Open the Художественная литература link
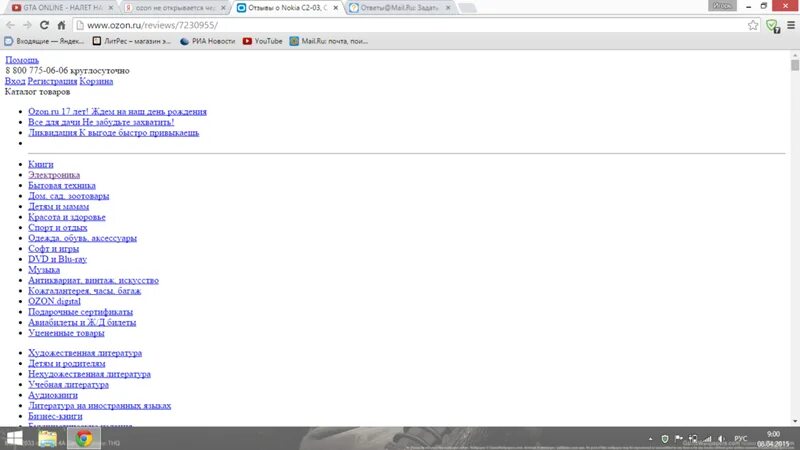The image size is (800, 450). point(85,353)
